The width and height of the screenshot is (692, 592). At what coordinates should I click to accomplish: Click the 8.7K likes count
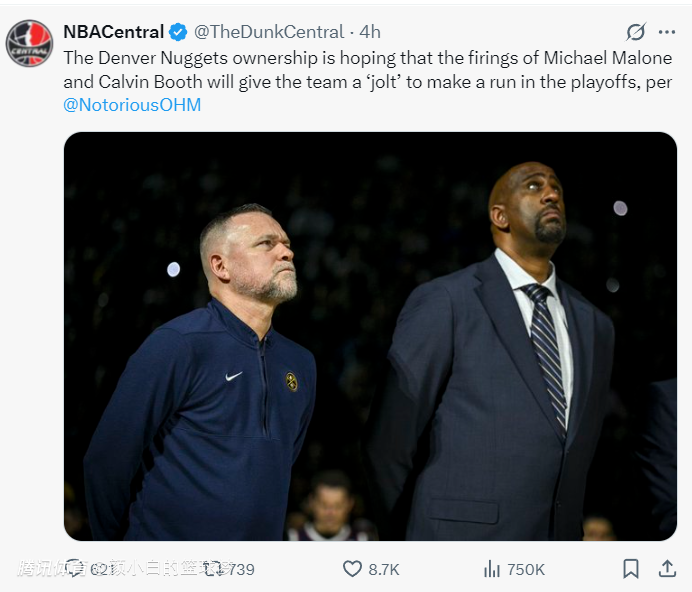pos(384,569)
